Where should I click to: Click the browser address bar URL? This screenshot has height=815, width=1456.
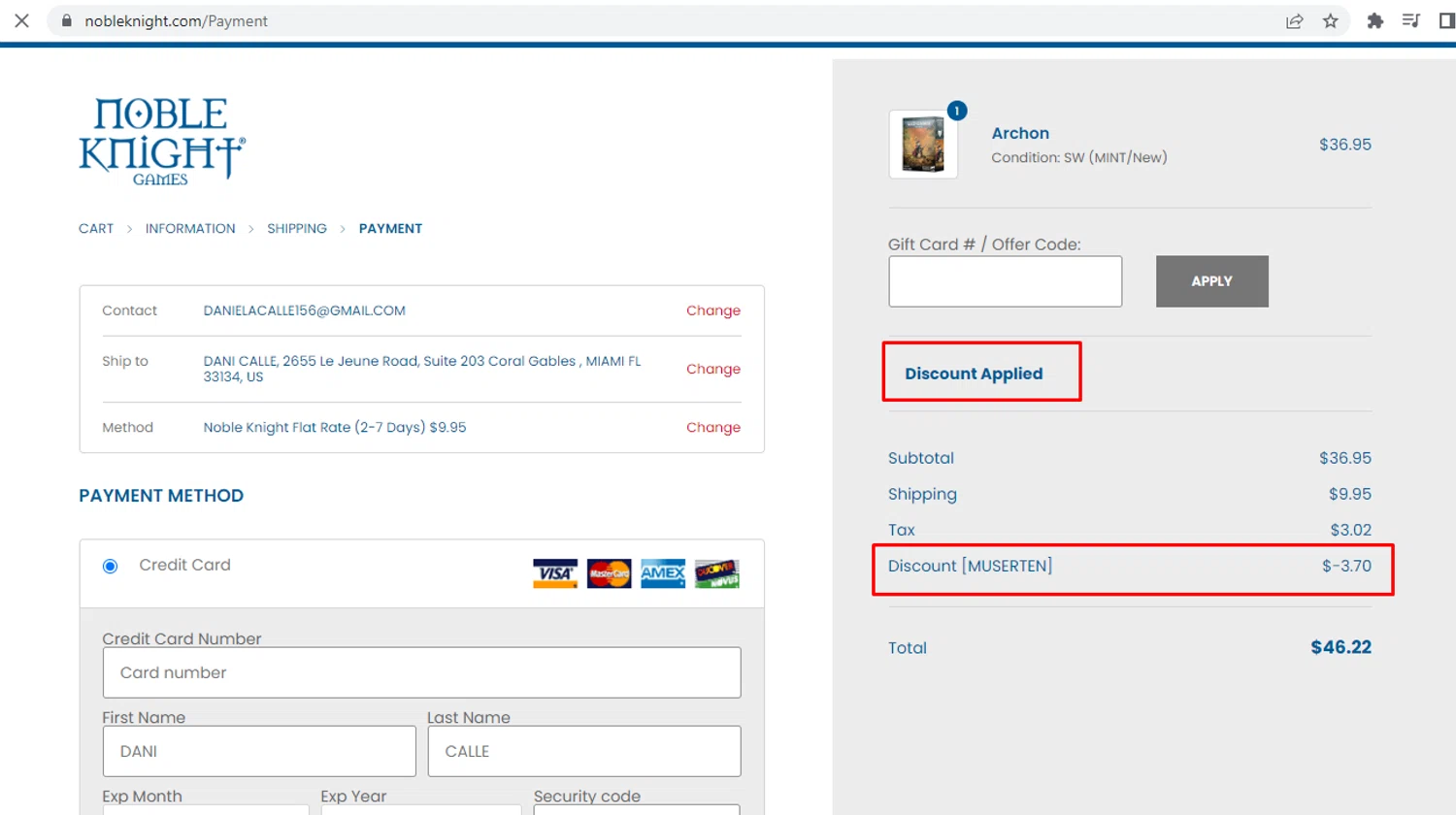[x=176, y=20]
